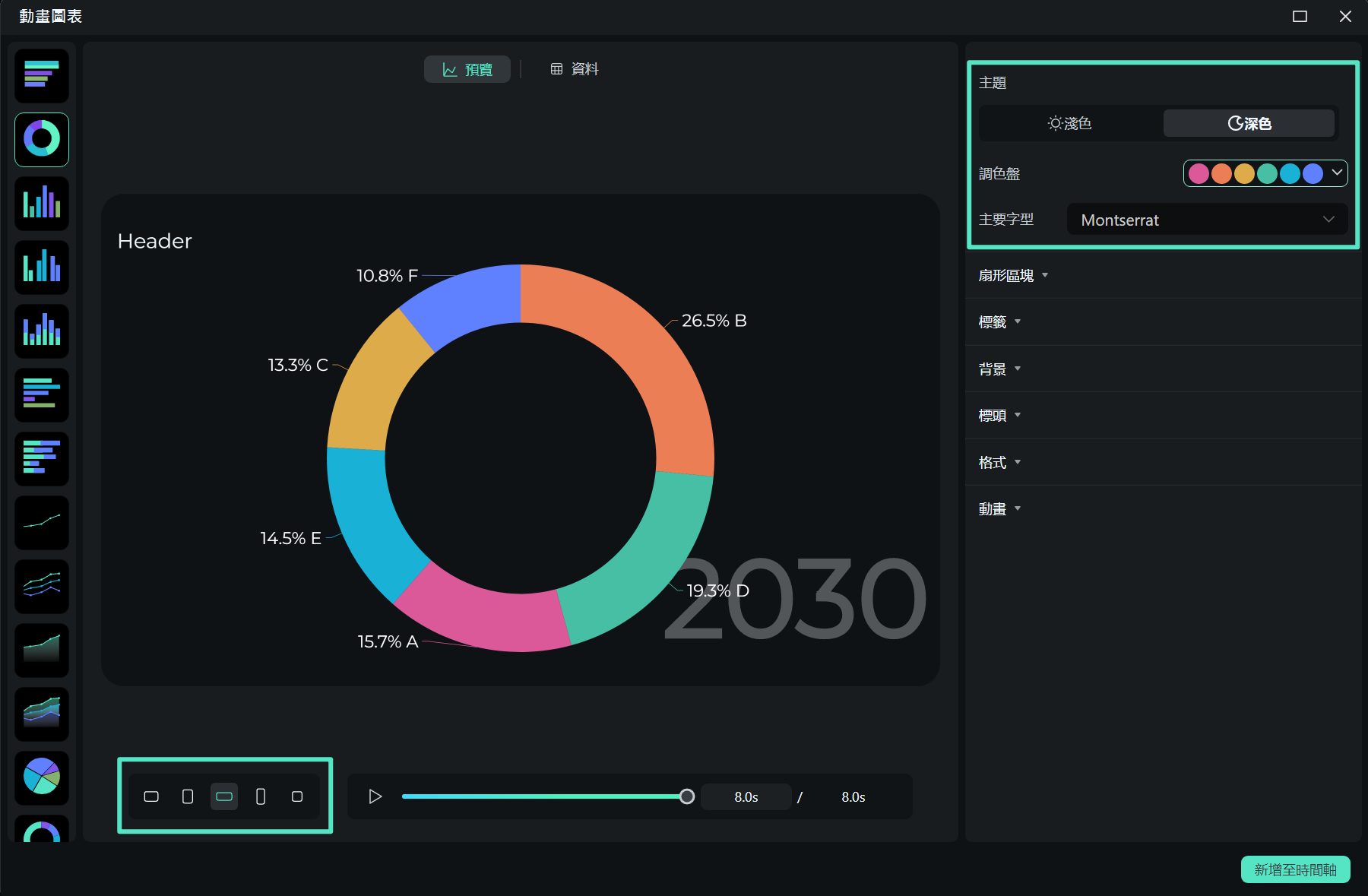
Task: Select the stacked area chart icon
Action: coord(42,714)
